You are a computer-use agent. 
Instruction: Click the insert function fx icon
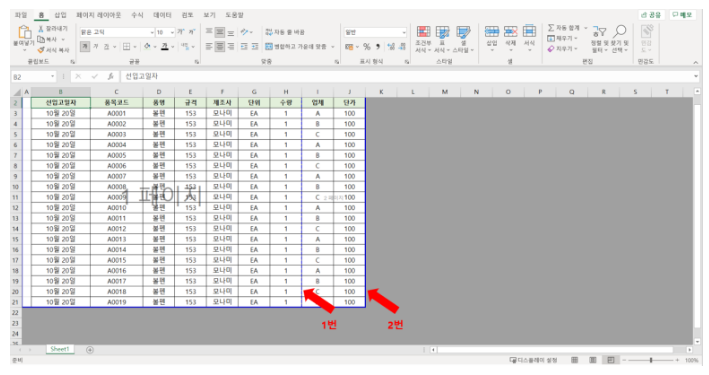(110, 76)
